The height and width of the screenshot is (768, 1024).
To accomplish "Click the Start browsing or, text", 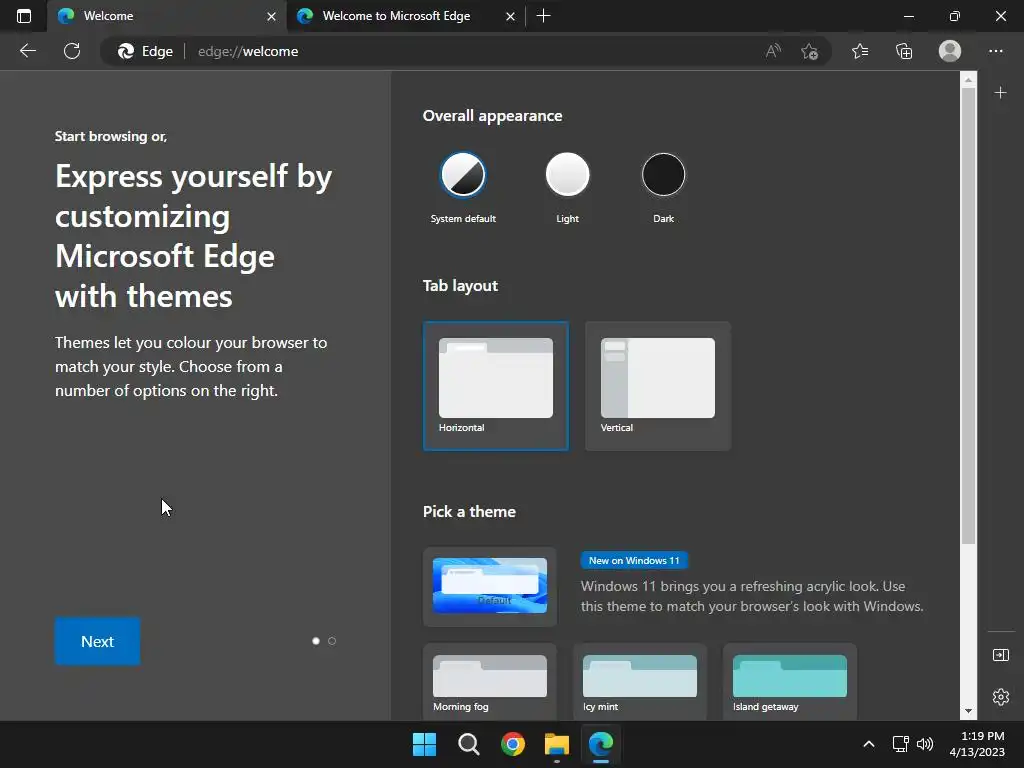I will (x=111, y=136).
